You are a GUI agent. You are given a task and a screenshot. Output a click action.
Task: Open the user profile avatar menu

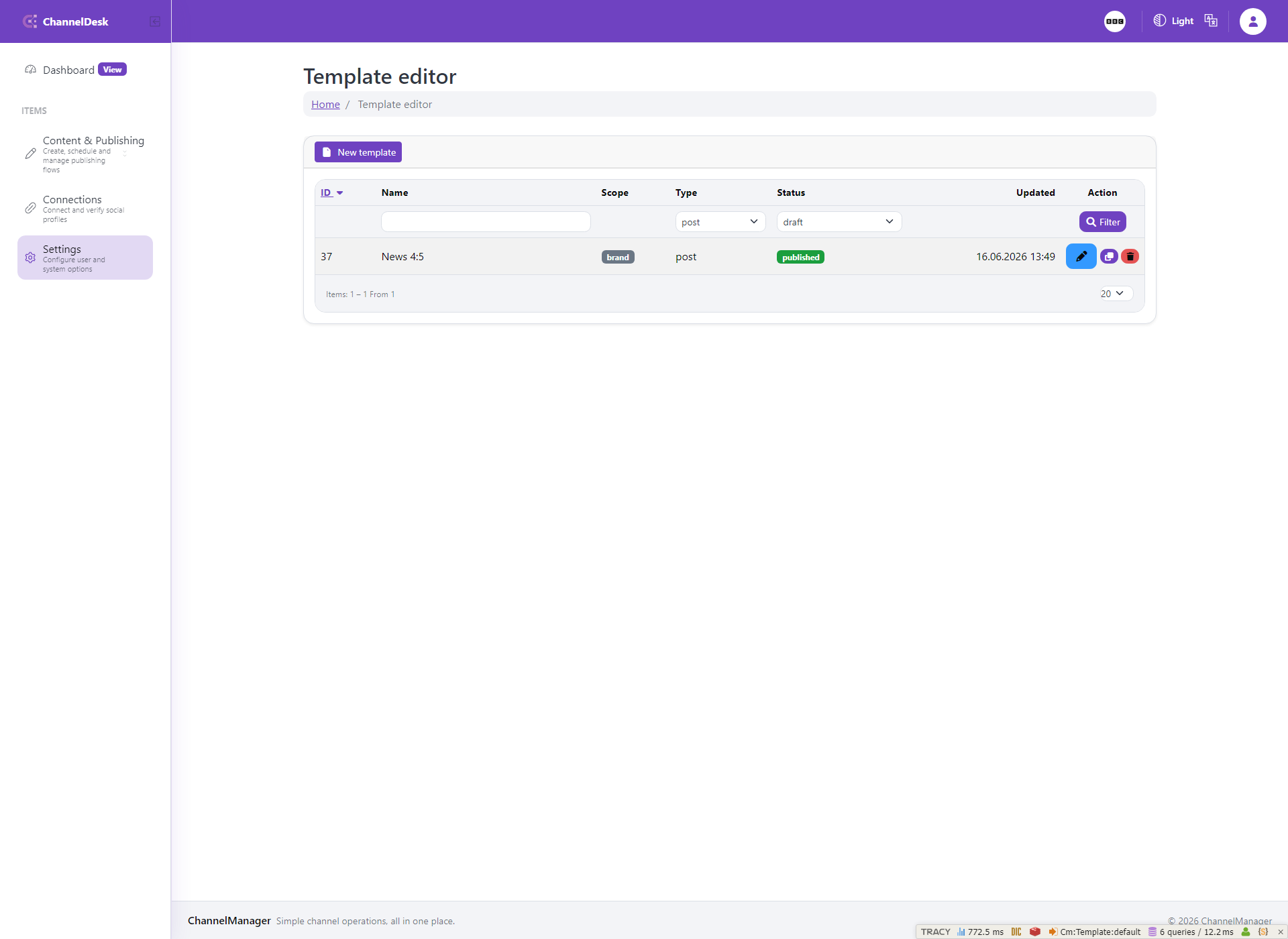coord(1253,21)
